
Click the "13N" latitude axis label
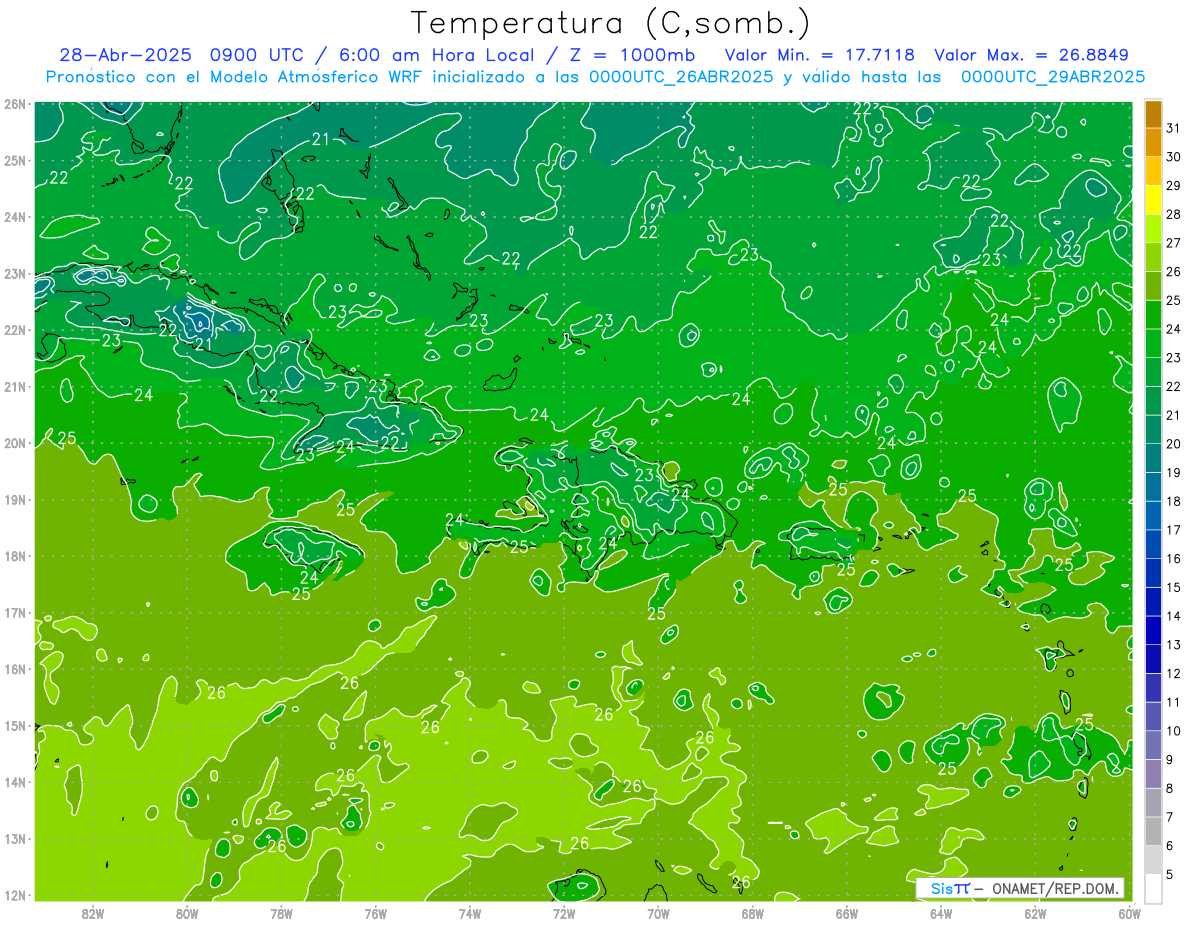click(x=14, y=839)
